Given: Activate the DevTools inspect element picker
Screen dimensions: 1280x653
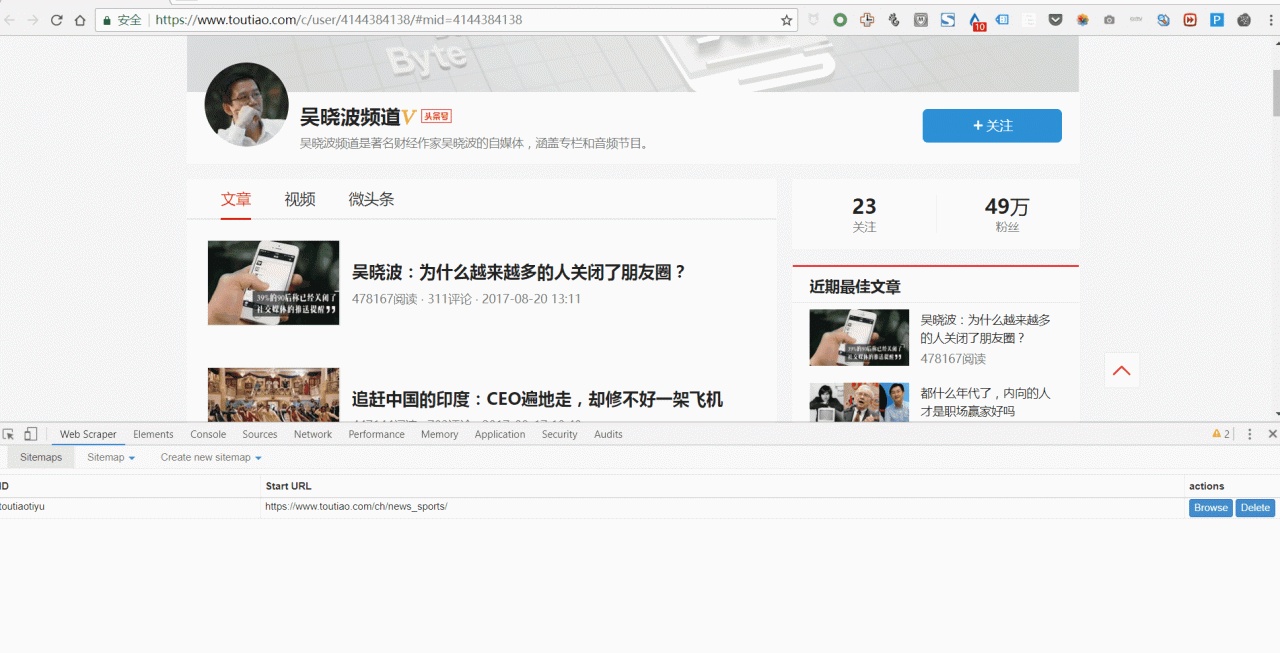Looking at the screenshot, I should 9,434.
